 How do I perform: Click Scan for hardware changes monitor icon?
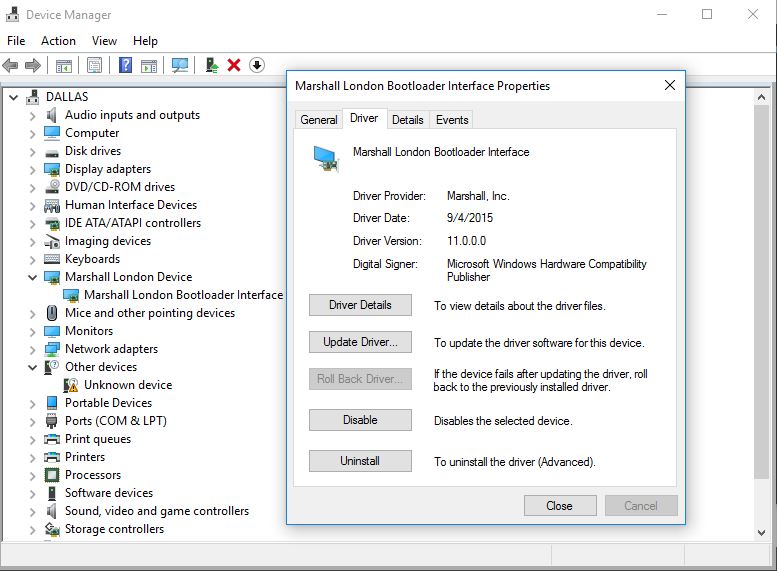coord(180,65)
